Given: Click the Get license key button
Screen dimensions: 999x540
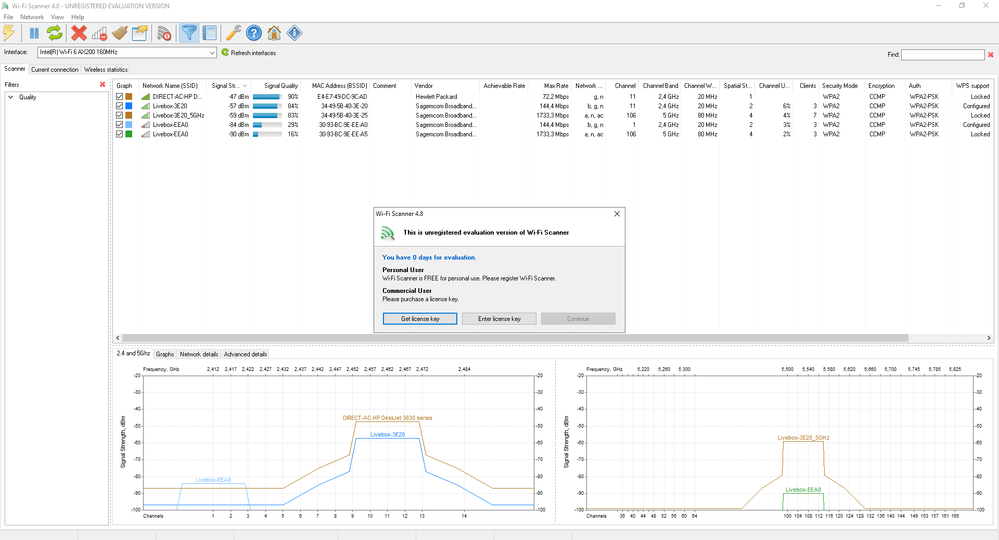Looking at the screenshot, I should (x=420, y=318).
